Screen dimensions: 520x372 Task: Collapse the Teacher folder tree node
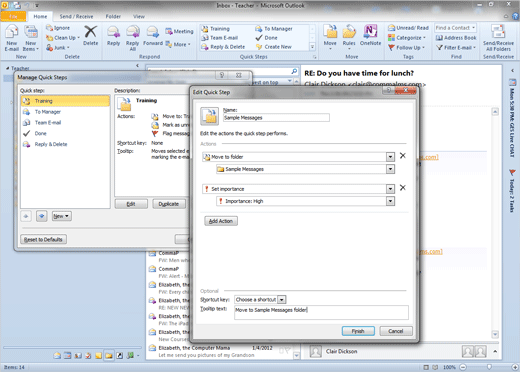pyautogui.click(x=7, y=68)
